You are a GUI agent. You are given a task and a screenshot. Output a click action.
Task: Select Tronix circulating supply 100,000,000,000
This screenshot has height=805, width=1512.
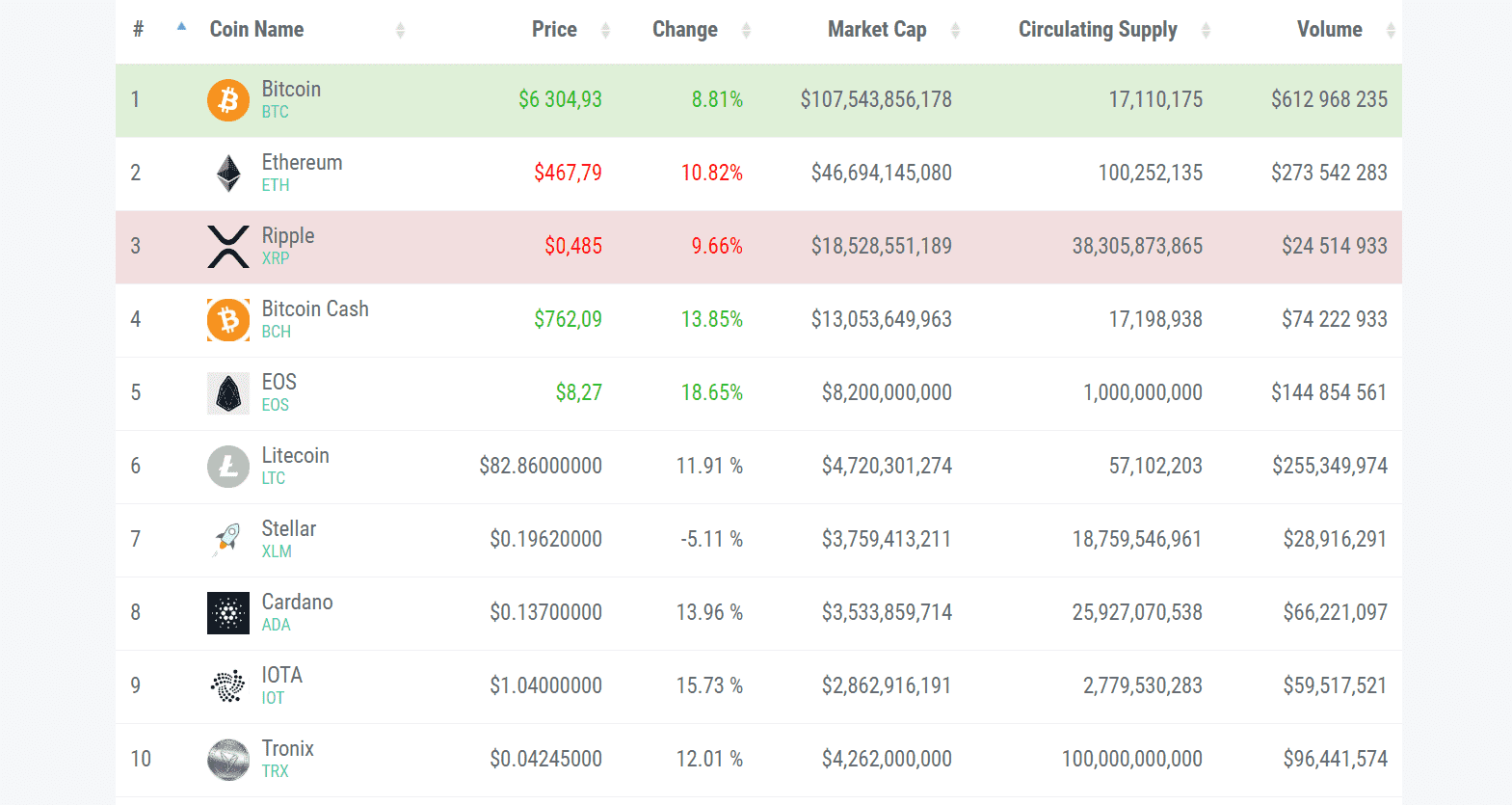click(x=1132, y=759)
